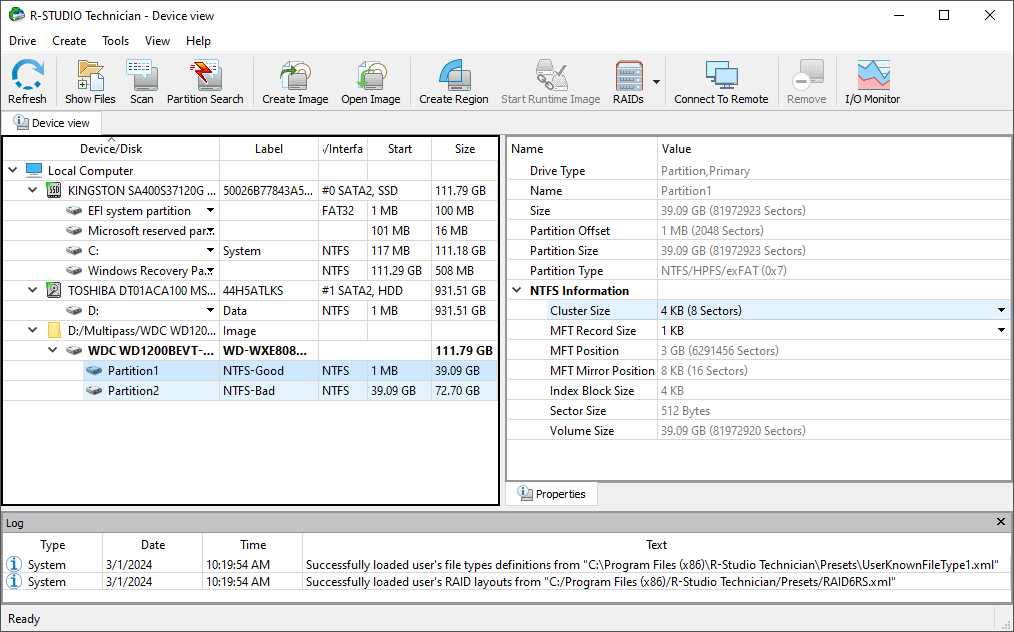Click the log Type column header

tap(53, 545)
